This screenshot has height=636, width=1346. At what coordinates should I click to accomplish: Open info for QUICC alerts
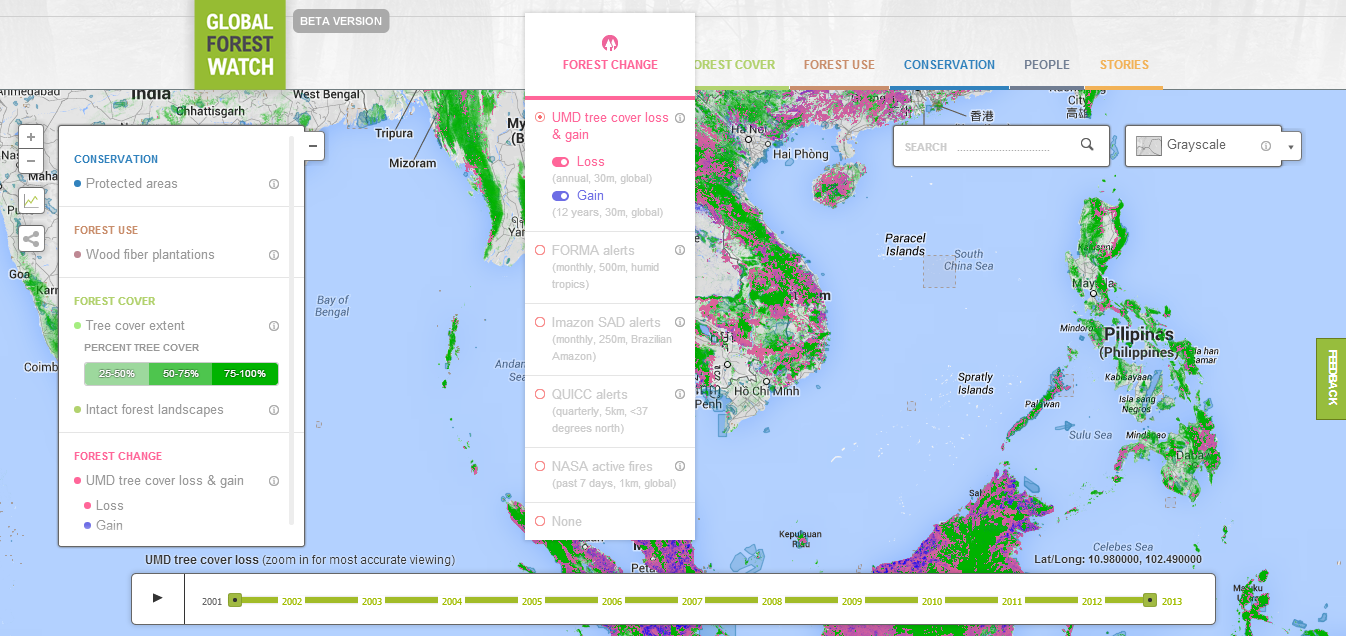click(x=680, y=395)
